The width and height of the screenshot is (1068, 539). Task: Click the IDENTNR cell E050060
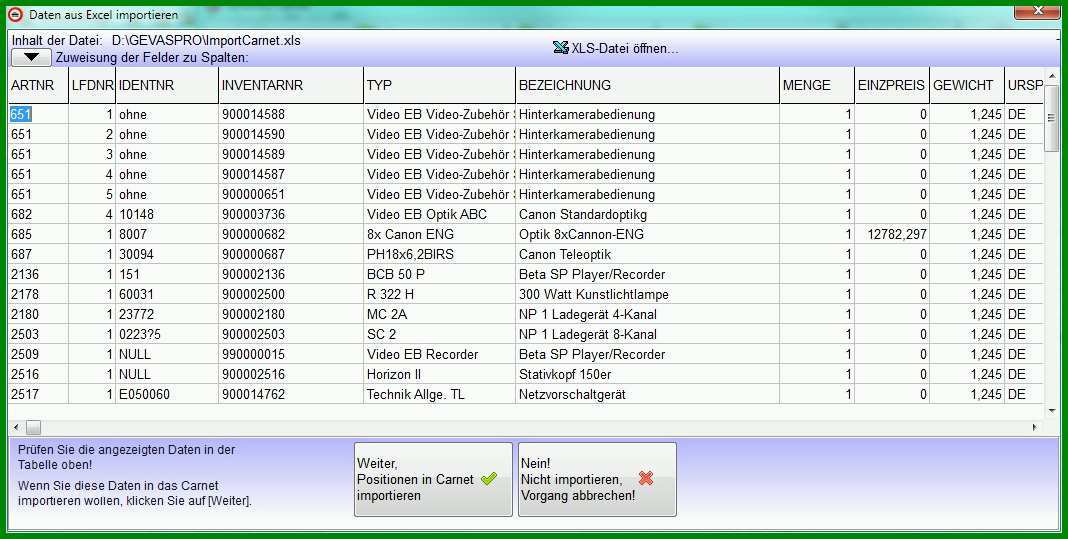click(168, 394)
